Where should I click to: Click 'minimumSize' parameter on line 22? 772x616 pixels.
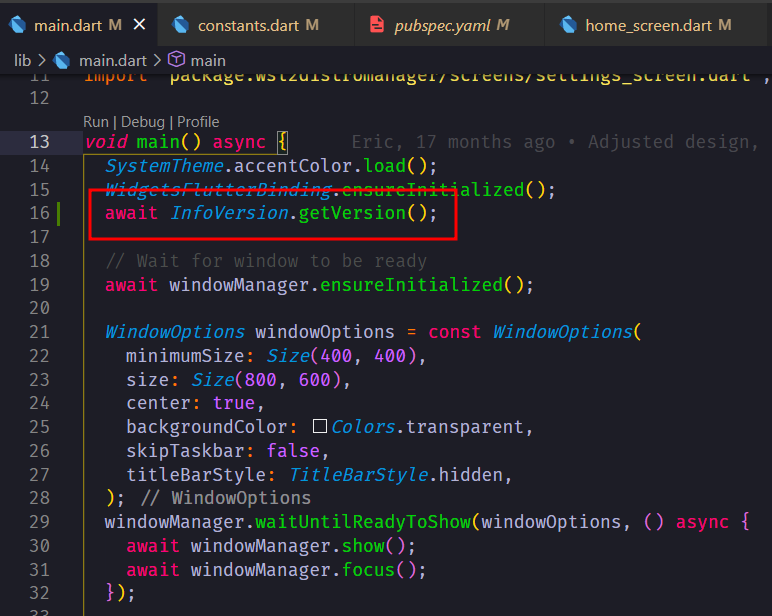click(x=185, y=356)
